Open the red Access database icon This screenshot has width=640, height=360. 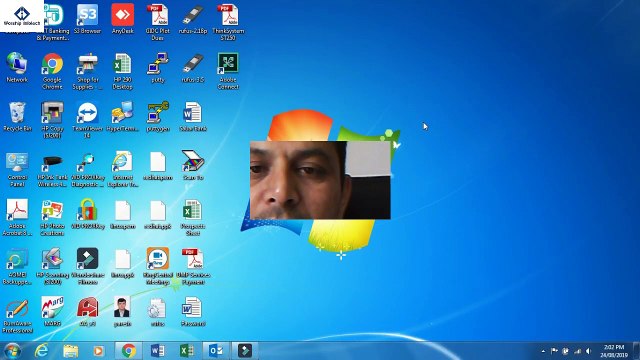[x=87, y=312]
